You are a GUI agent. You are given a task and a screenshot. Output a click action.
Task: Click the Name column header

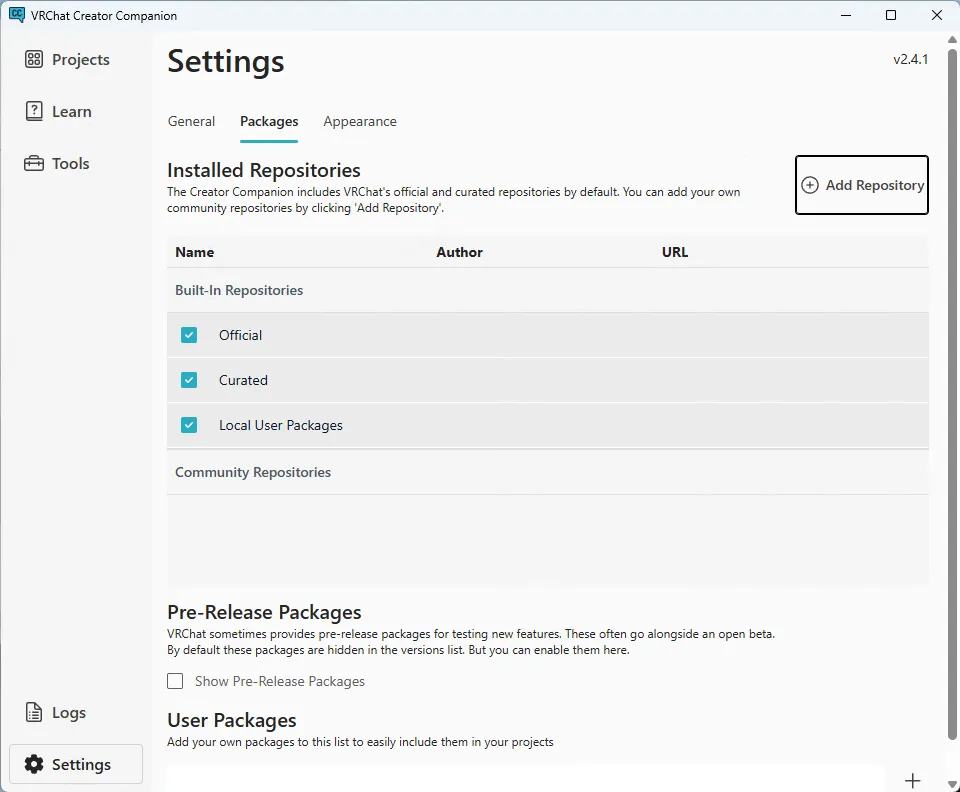[x=195, y=252]
